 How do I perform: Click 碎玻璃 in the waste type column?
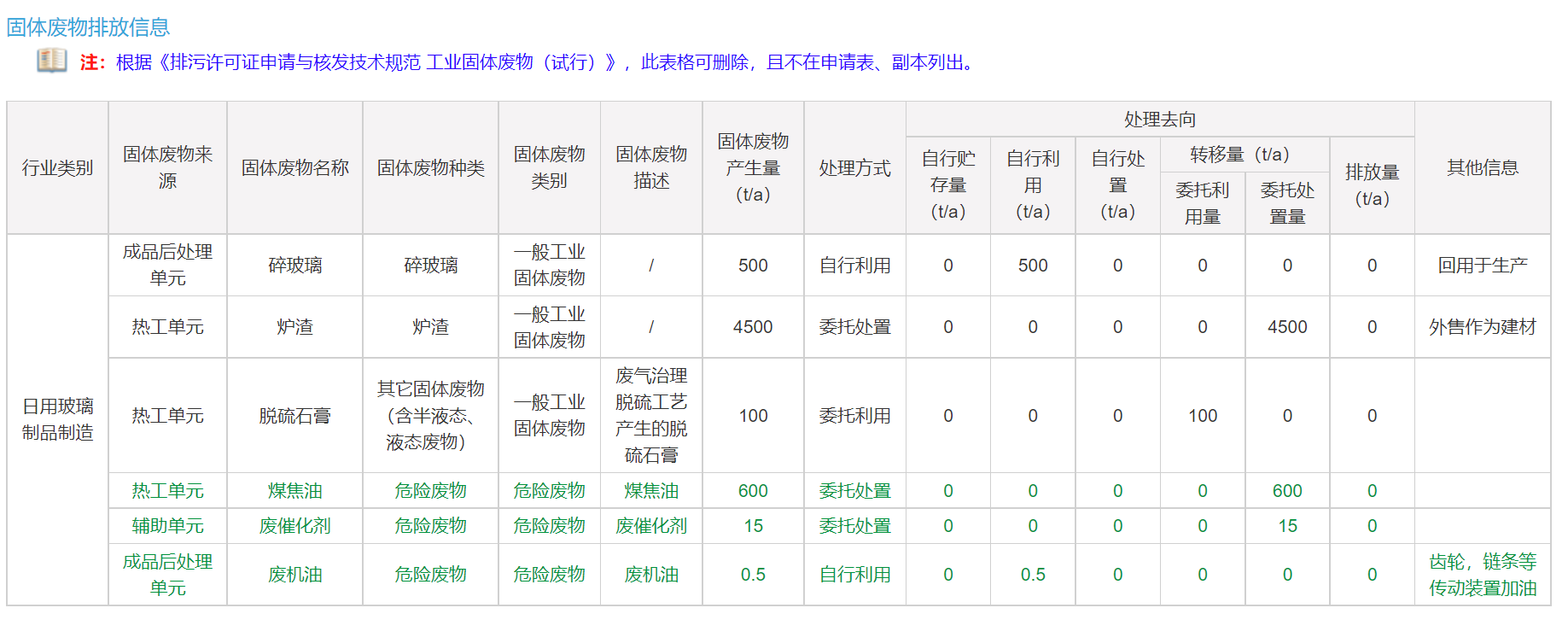click(x=430, y=266)
